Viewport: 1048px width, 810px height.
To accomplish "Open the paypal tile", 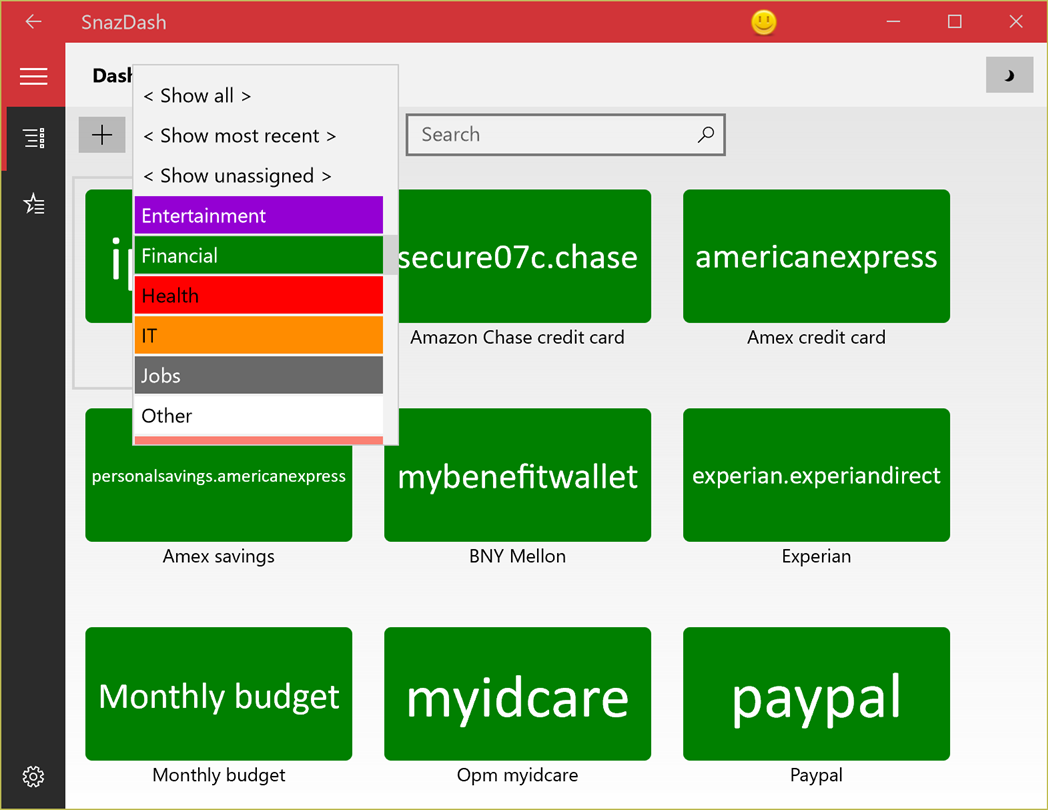I will (816, 694).
